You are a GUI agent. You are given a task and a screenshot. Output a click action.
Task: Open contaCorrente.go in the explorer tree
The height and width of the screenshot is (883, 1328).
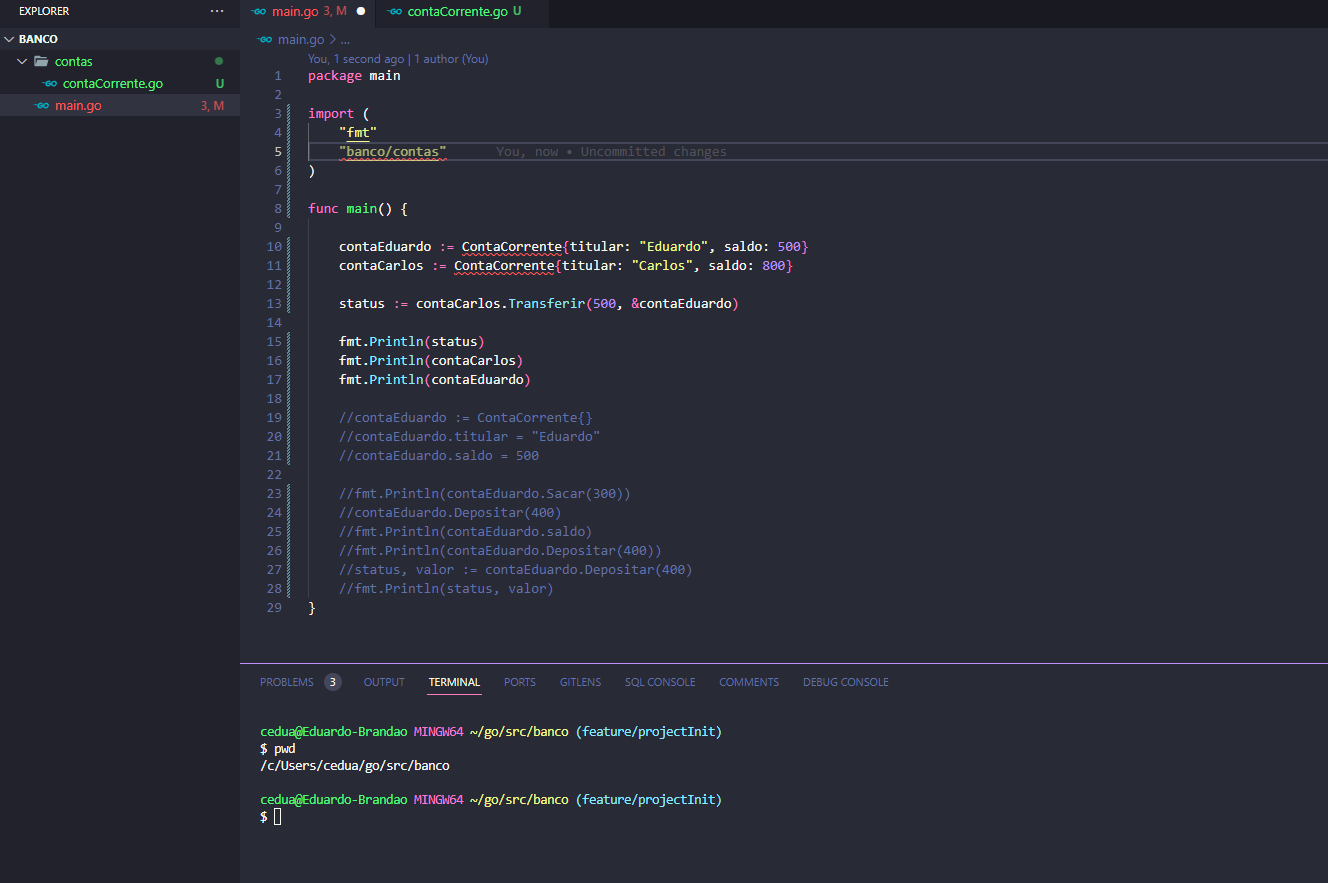click(113, 83)
